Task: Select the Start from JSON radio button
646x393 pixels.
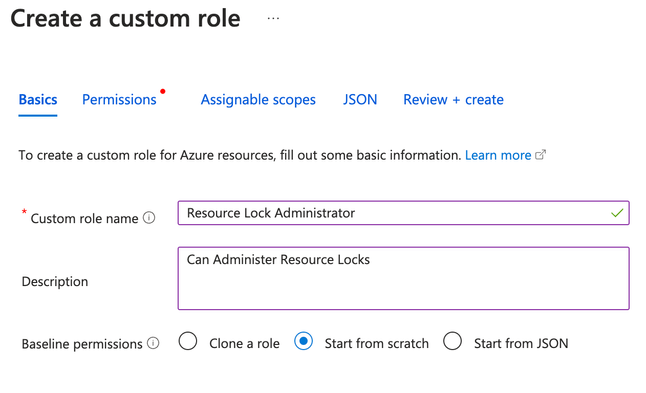Action: pos(452,342)
